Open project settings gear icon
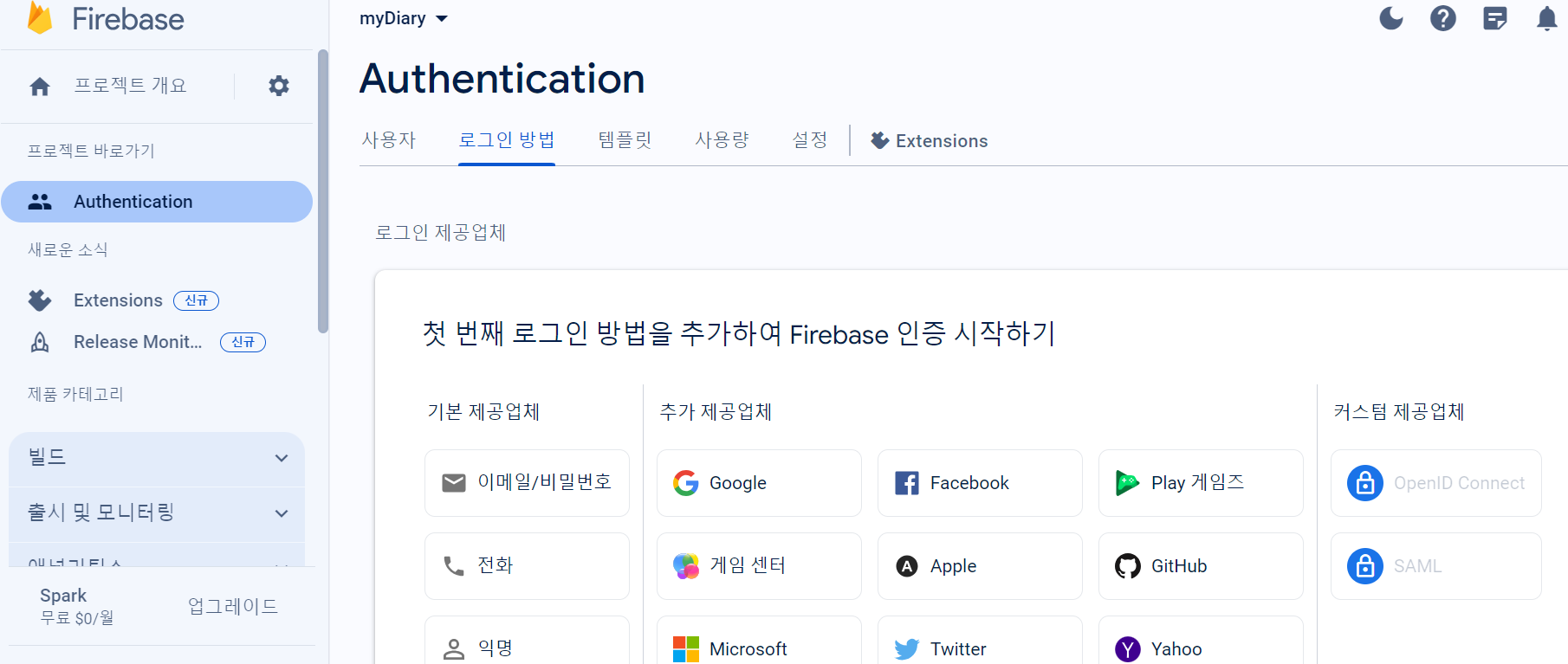 click(279, 86)
